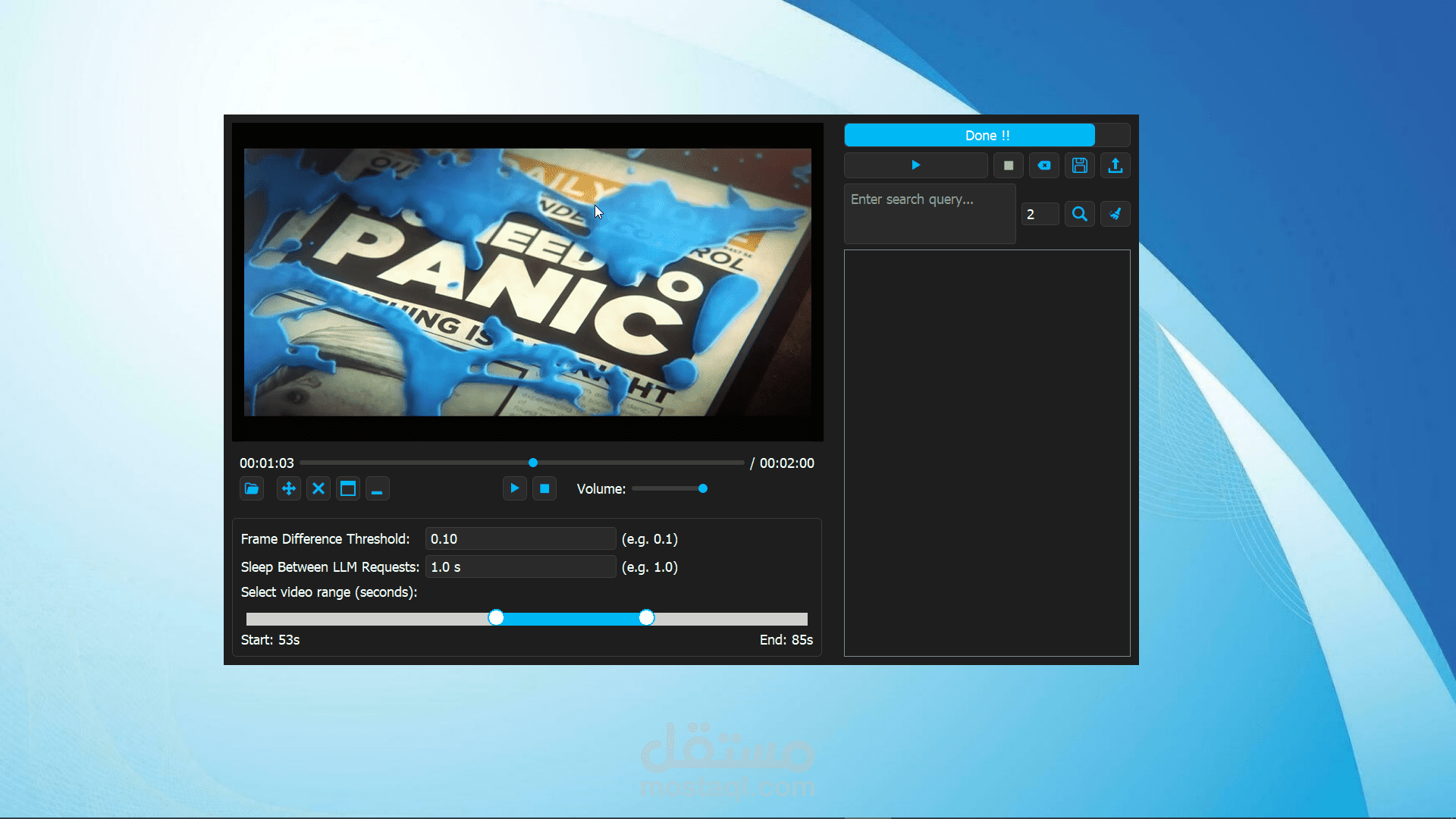Click the Volume slider handle
The width and height of the screenshot is (1456, 819).
click(703, 488)
